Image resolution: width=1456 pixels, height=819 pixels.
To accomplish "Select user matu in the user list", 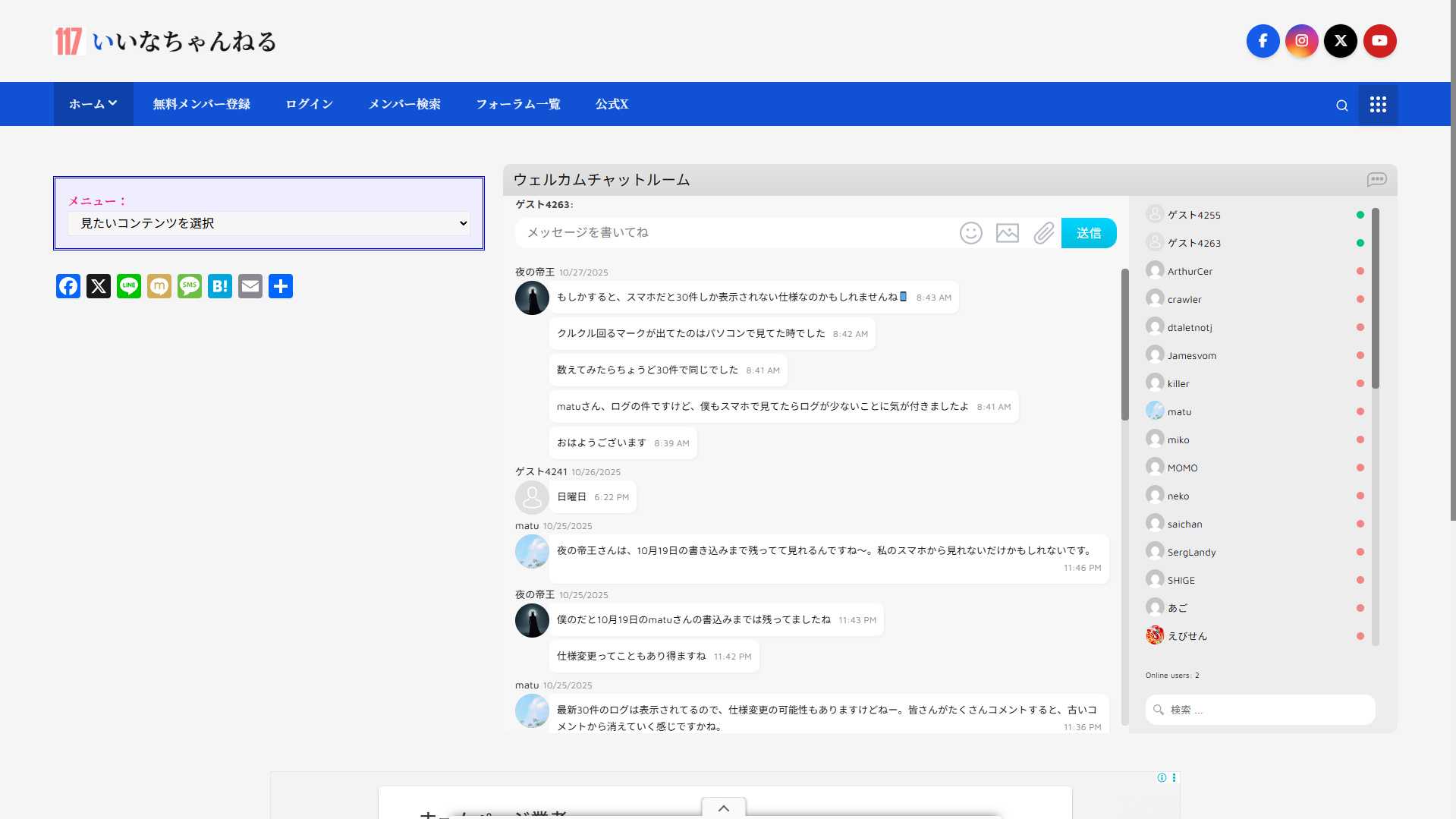I will [1179, 411].
